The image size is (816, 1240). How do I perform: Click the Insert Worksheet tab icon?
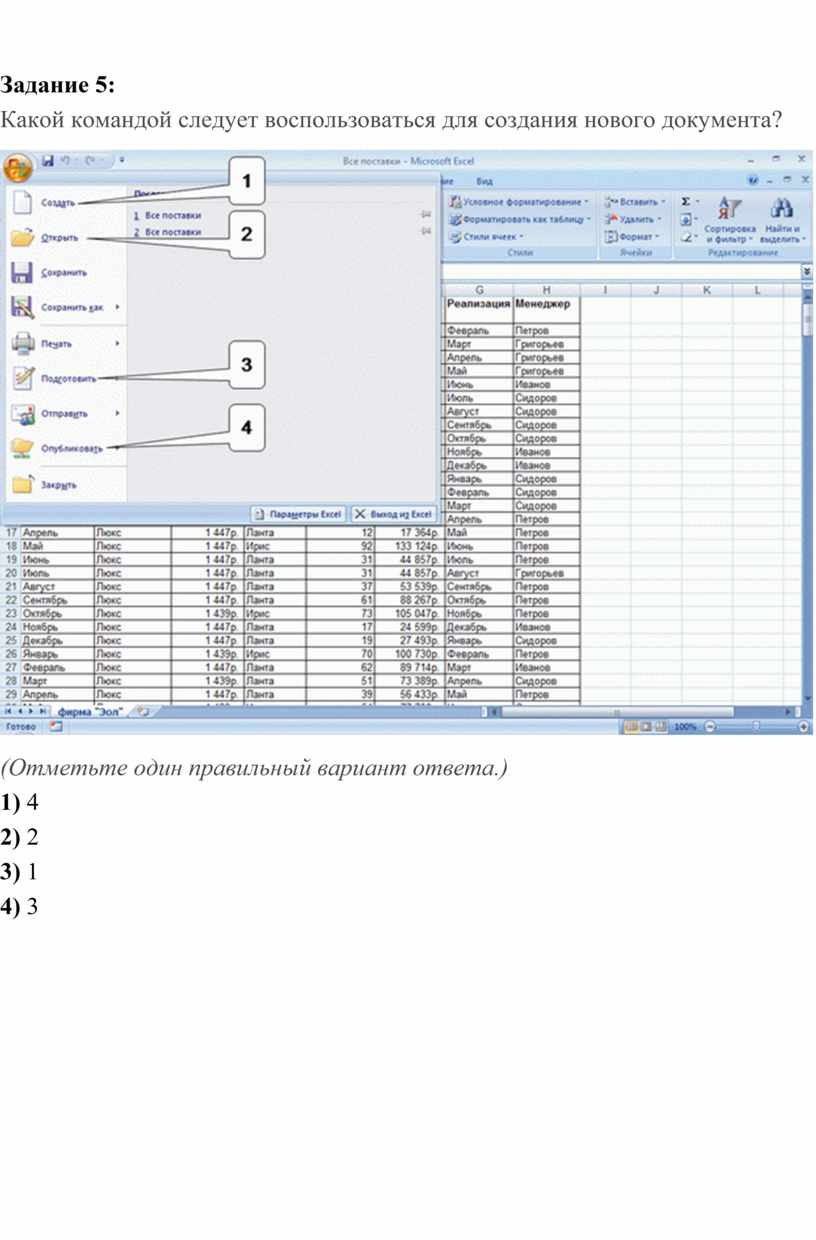tap(144, 712)
